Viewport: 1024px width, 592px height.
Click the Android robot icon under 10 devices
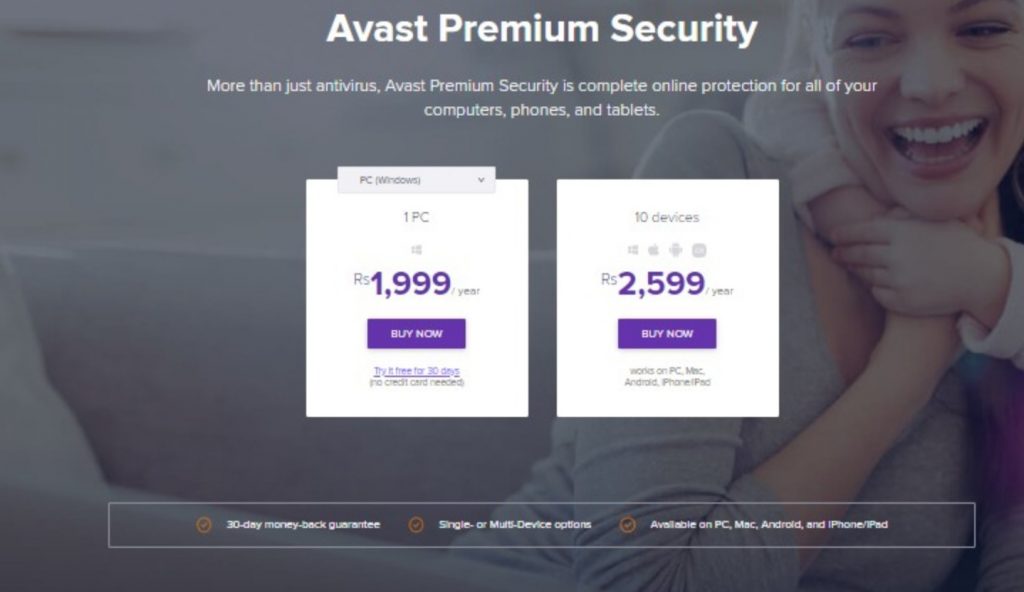tap(676, 249)
